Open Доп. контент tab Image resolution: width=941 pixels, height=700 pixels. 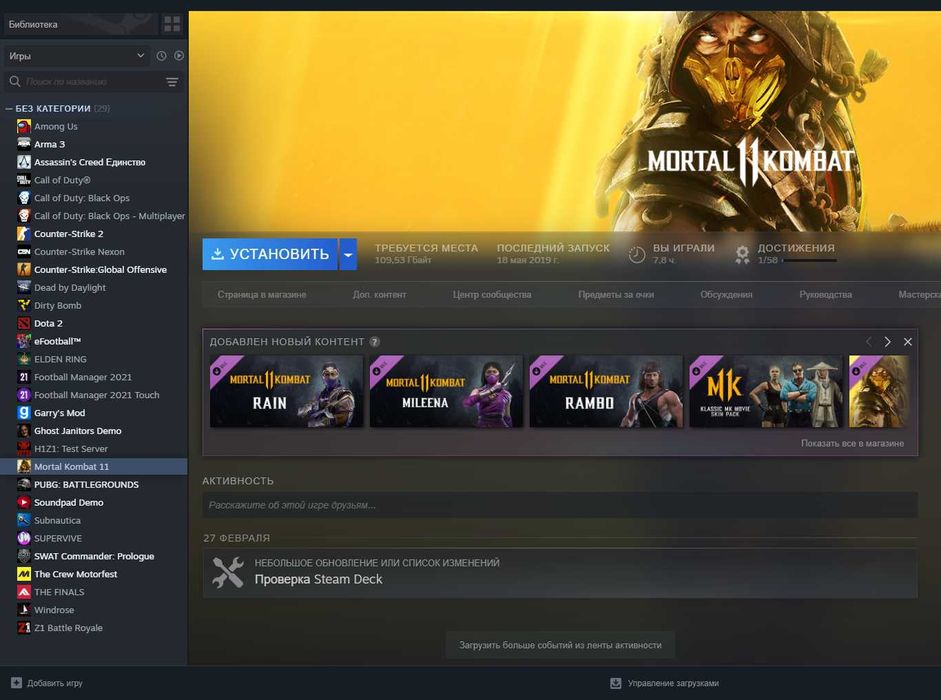pos(379,295)
